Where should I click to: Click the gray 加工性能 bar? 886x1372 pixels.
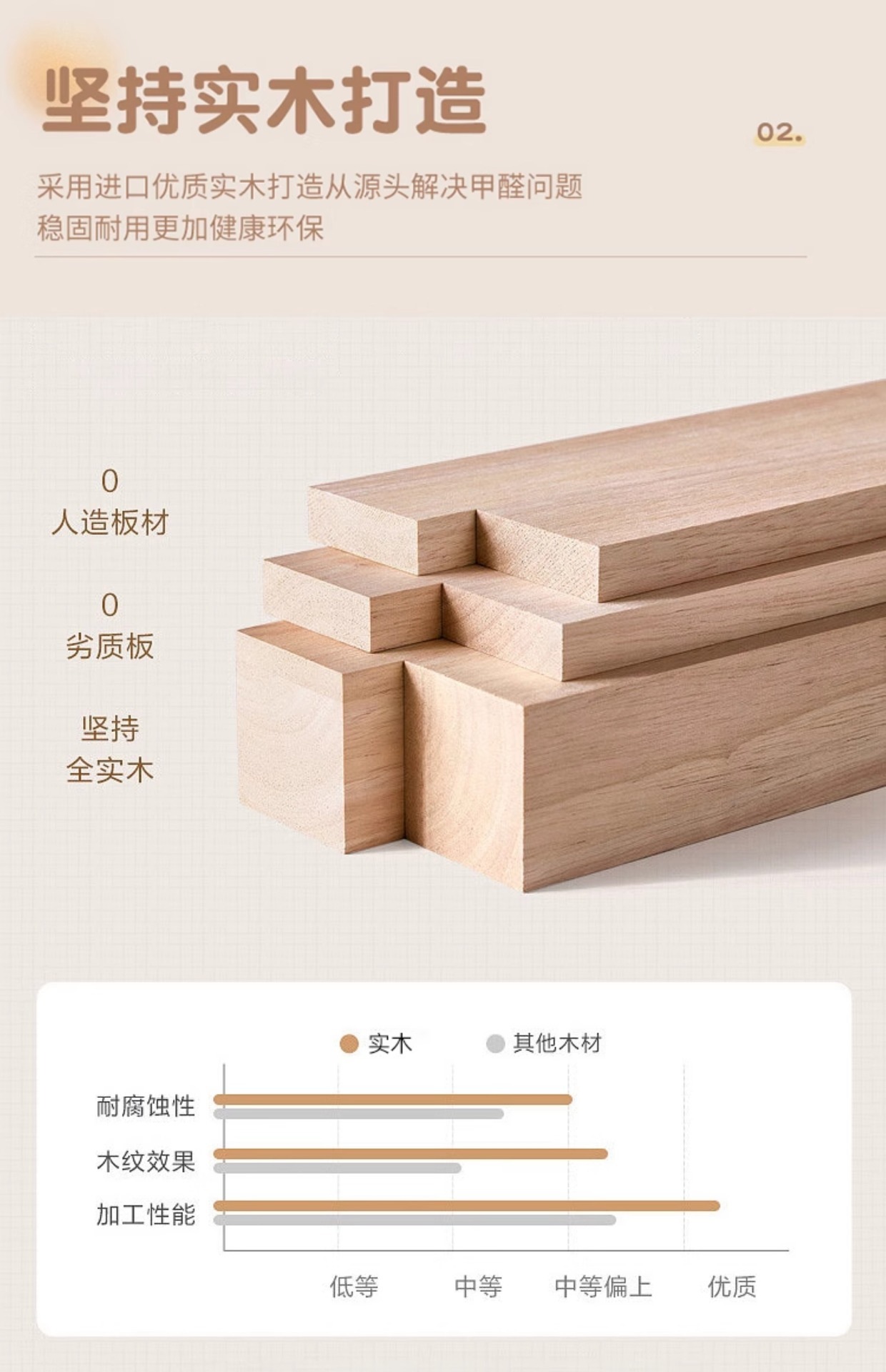pos(414,1220)
